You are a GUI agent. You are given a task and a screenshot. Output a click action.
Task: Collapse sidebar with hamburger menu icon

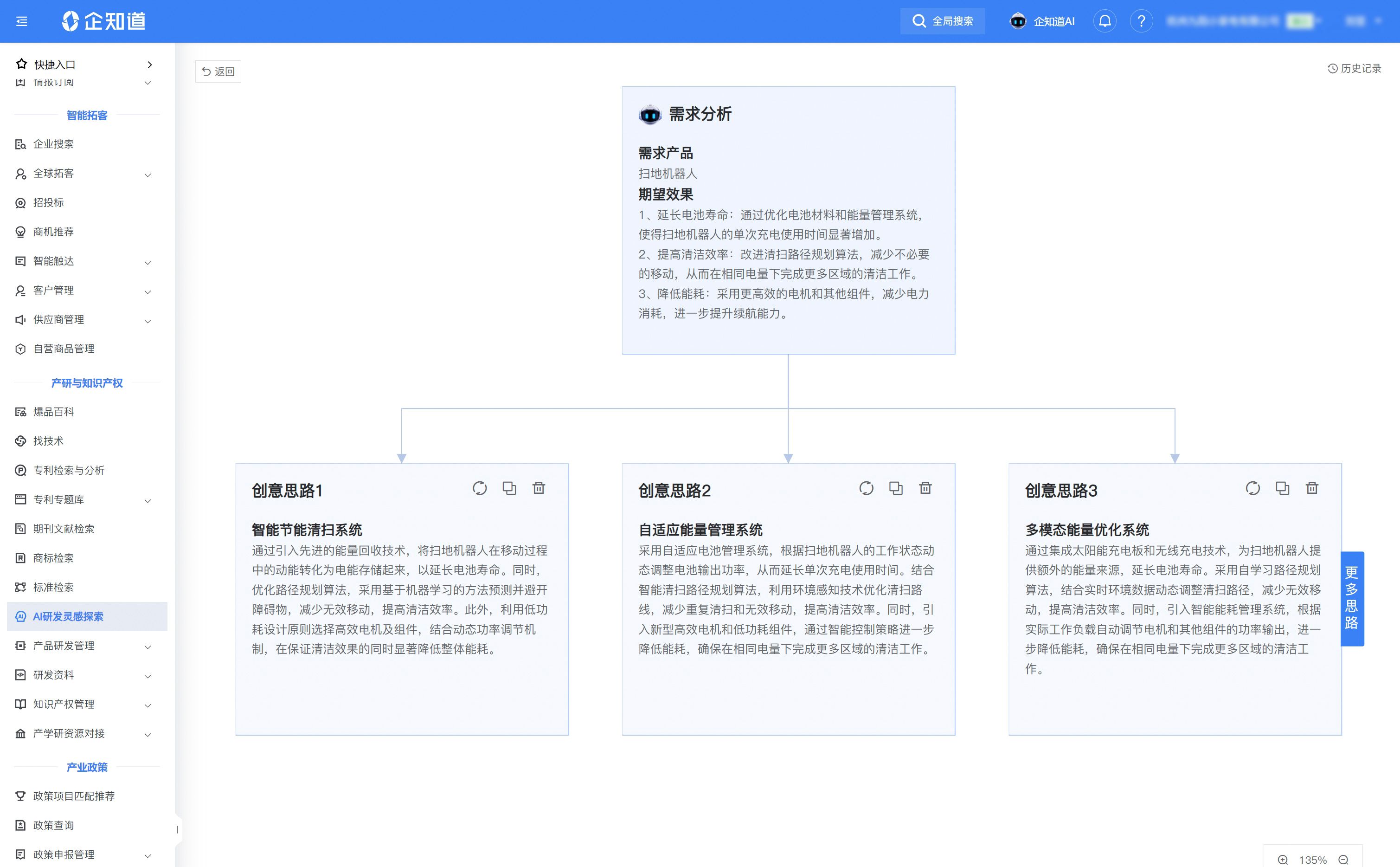tap(22, 21)
